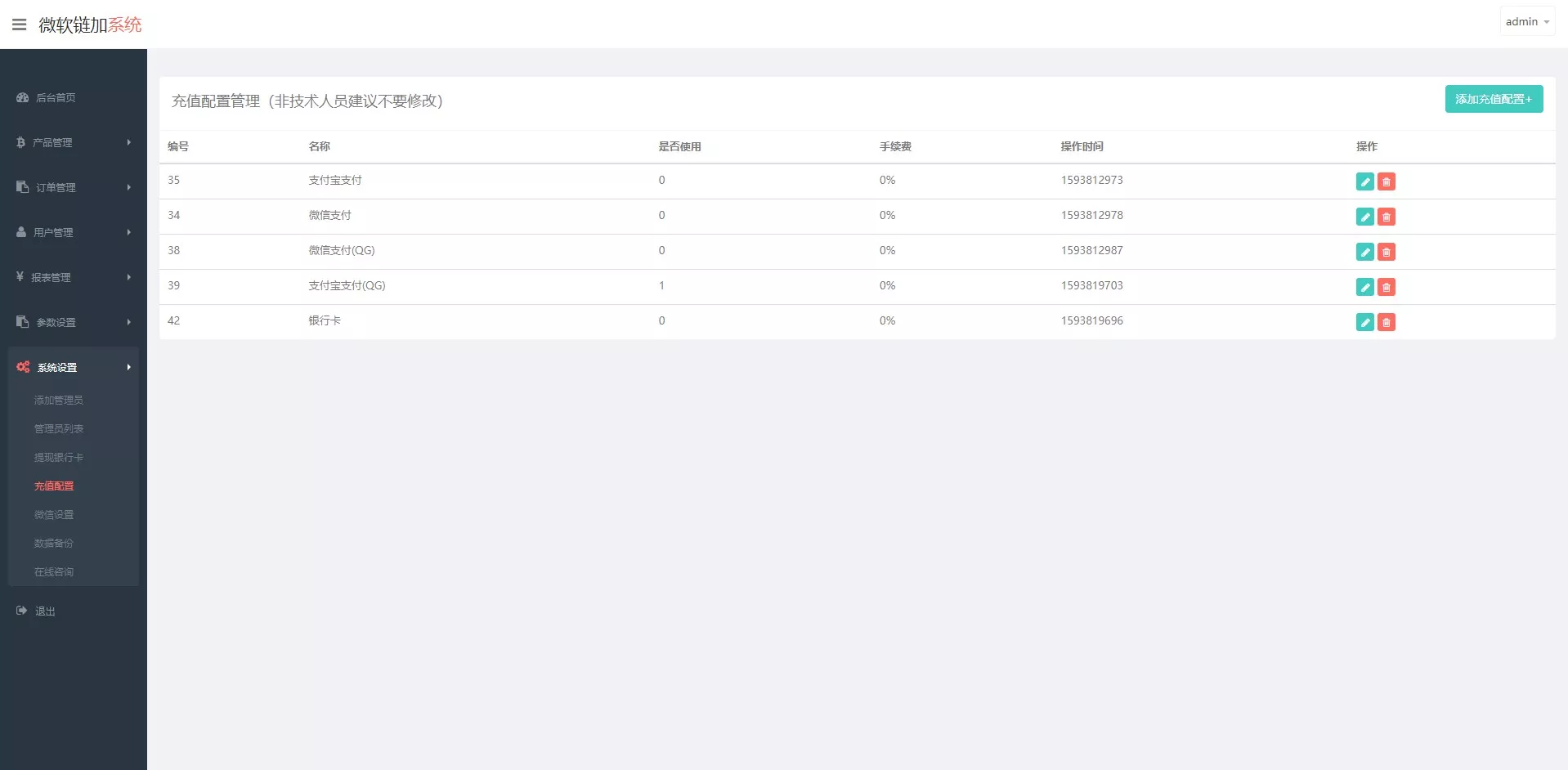Click the 添加充值配置+ button
This screenshot has height=770, width=1568.
click(1493, 99)
